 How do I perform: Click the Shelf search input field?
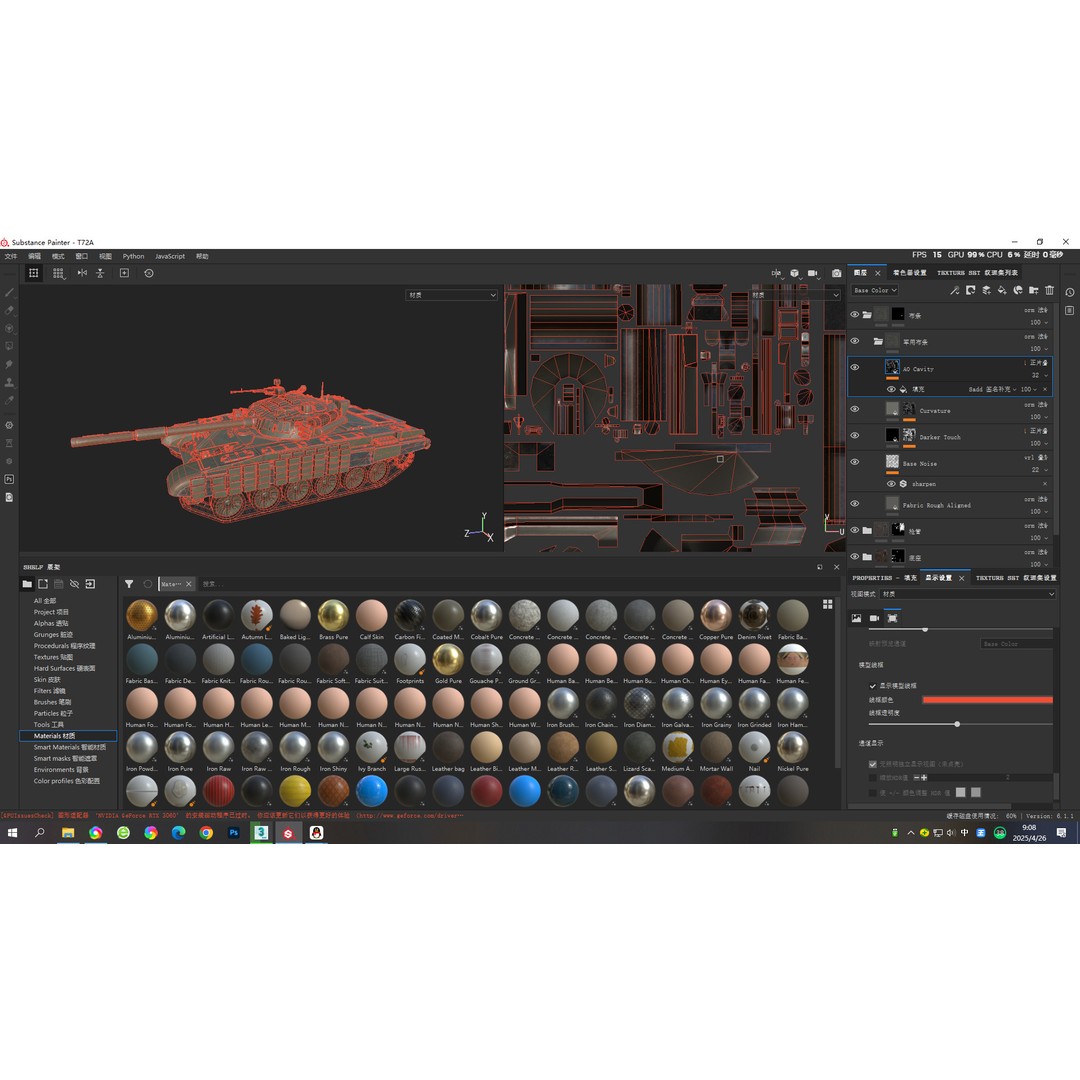pyautogui.click(x=517, y=584)
